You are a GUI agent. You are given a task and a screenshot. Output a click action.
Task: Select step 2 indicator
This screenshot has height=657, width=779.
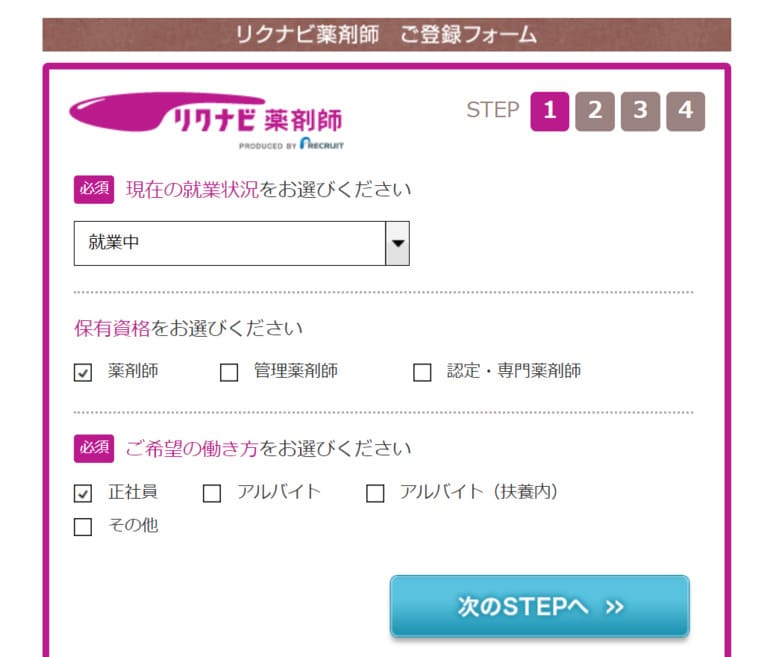pos(595,111)
